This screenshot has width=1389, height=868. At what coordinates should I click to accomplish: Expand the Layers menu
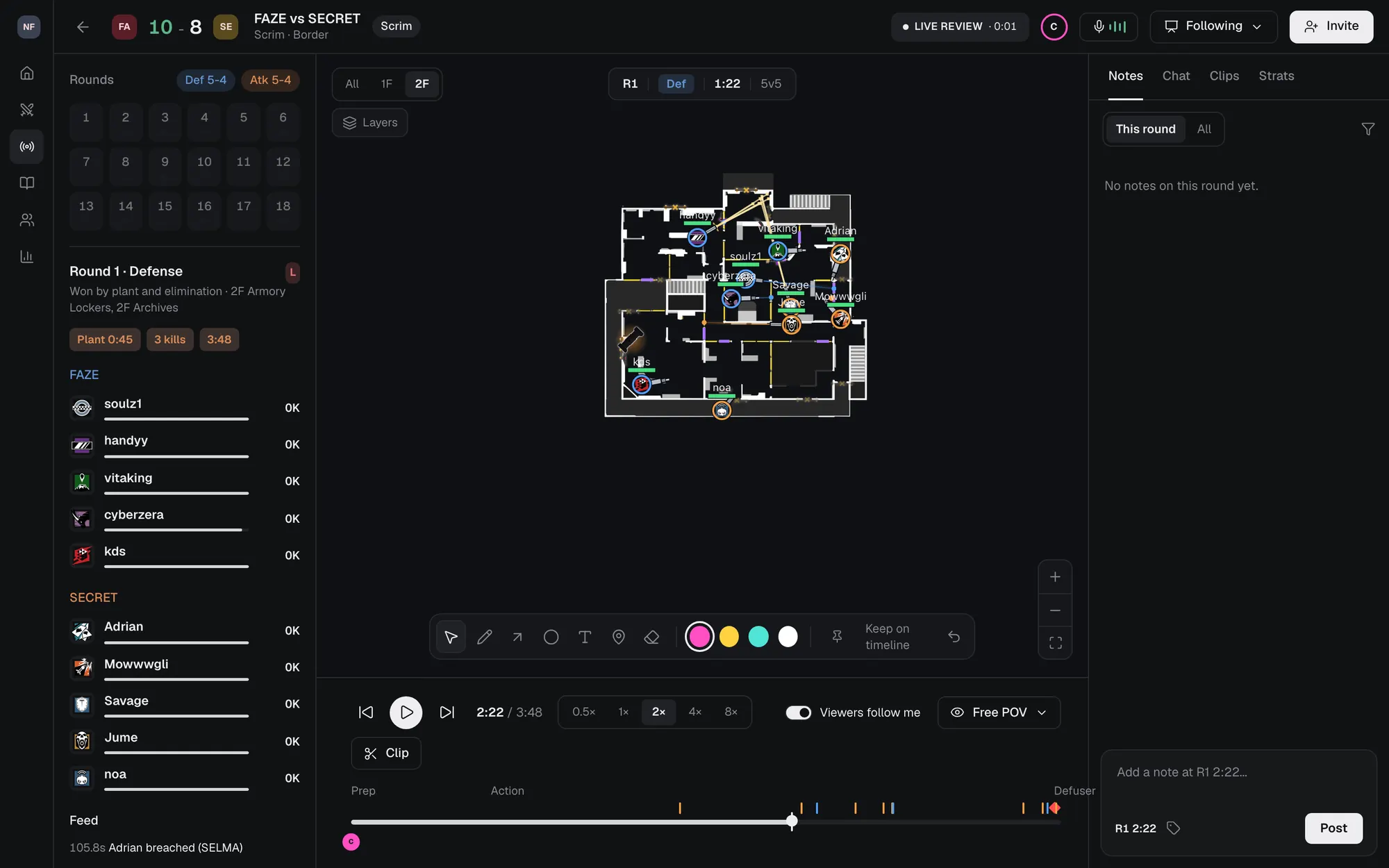(370, 123)
